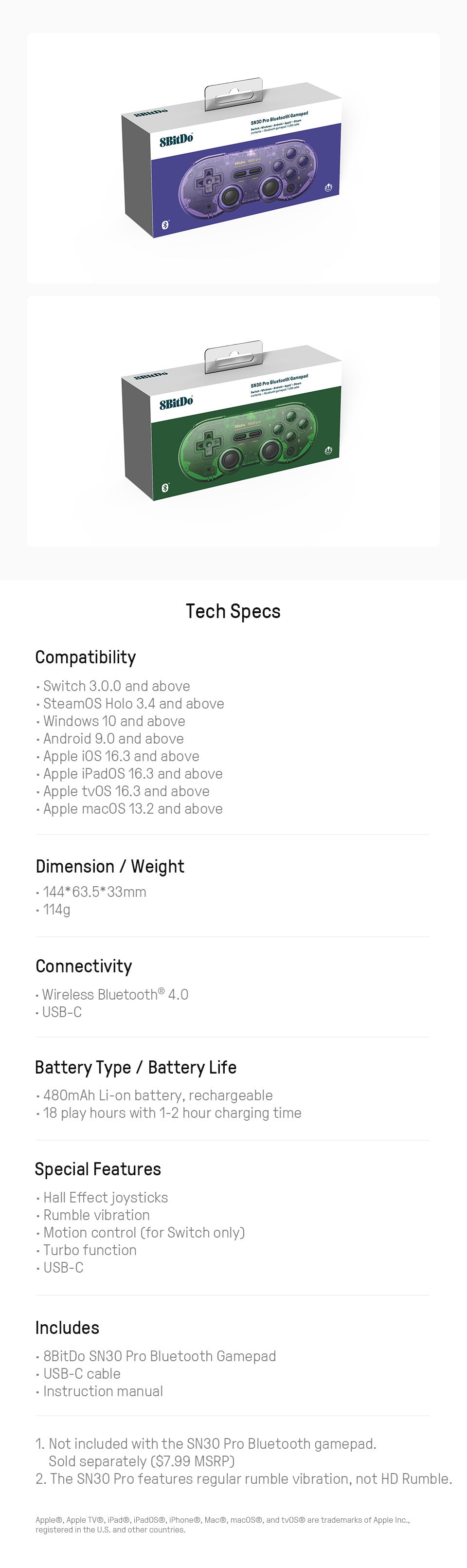Click the Bluetooth icon on green box

[165, 488]
